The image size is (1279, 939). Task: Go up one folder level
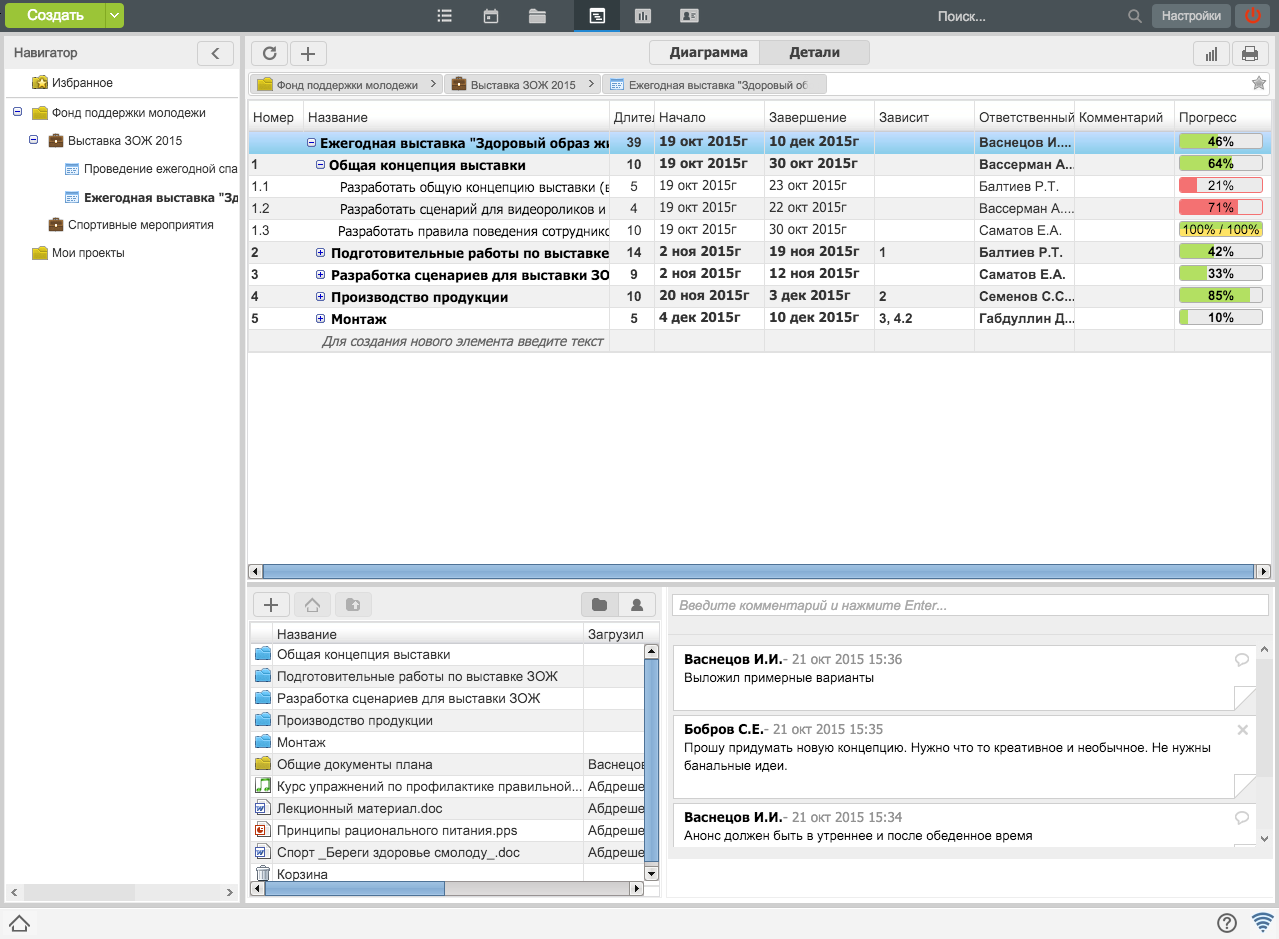click(x=353, y=604)
